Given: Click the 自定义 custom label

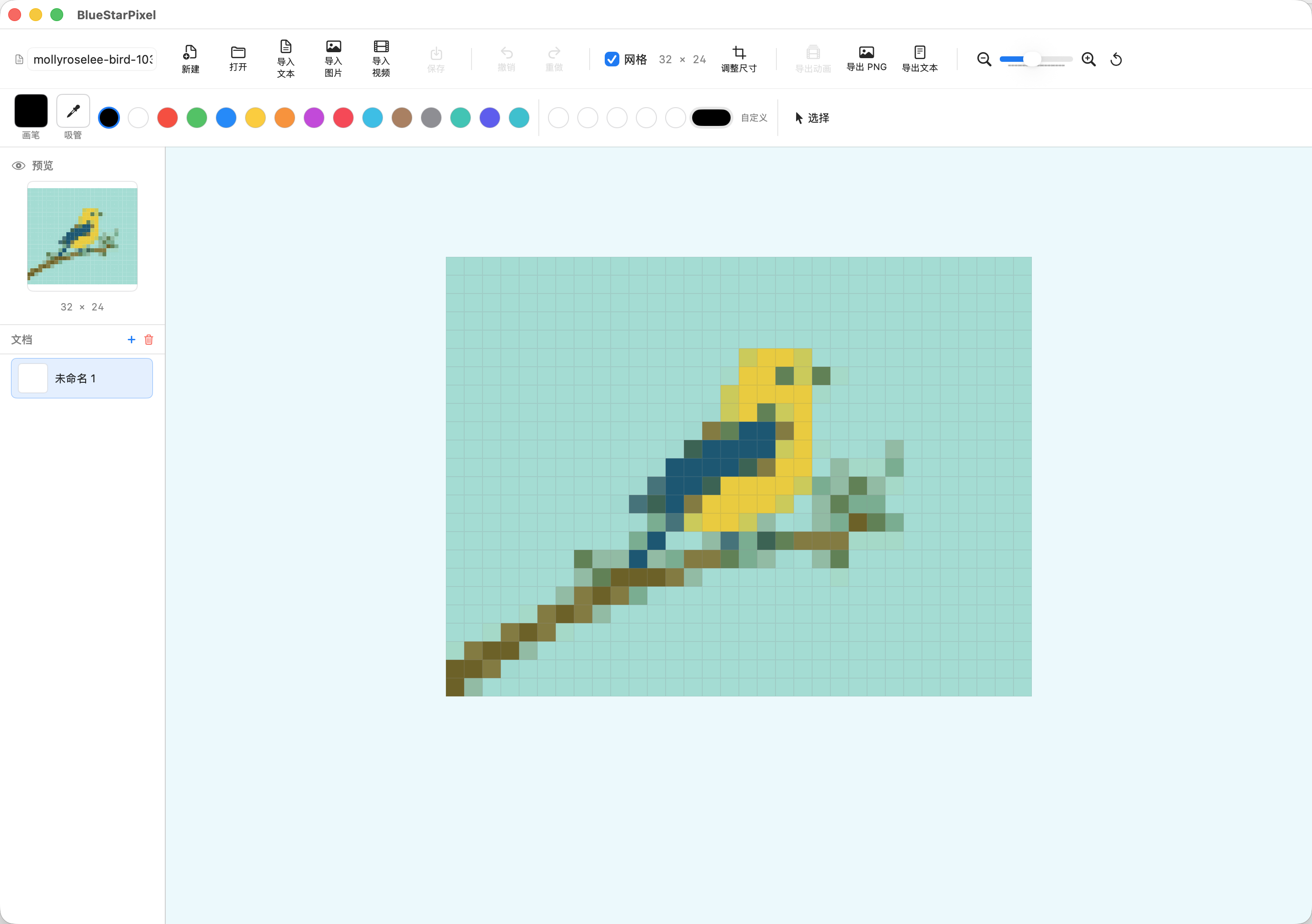Looking at the screenshot, I should [x=754, y=118].
